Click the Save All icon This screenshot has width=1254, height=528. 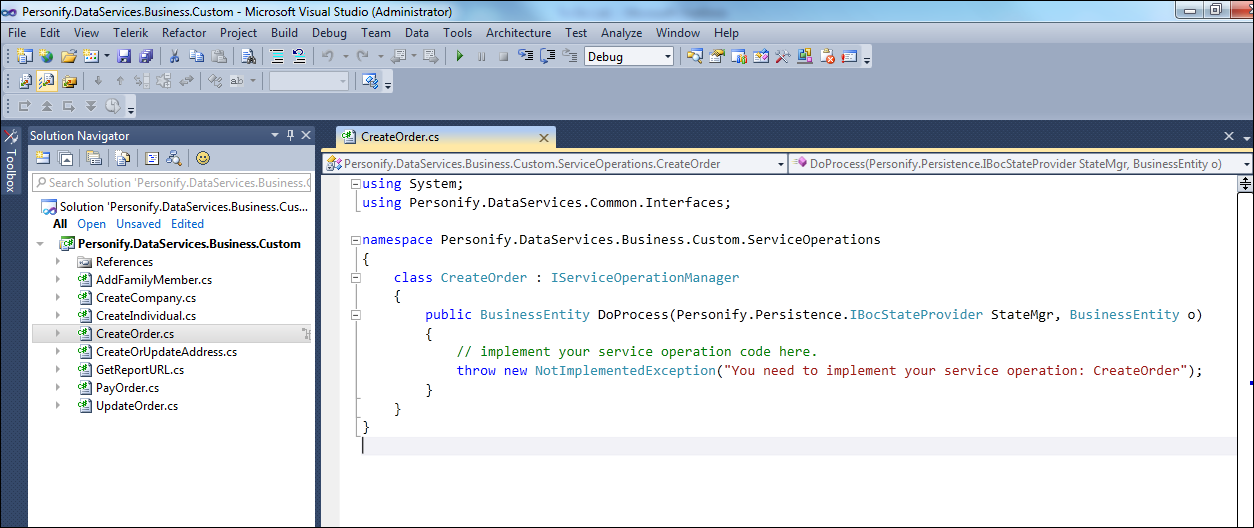pos(146,56)
